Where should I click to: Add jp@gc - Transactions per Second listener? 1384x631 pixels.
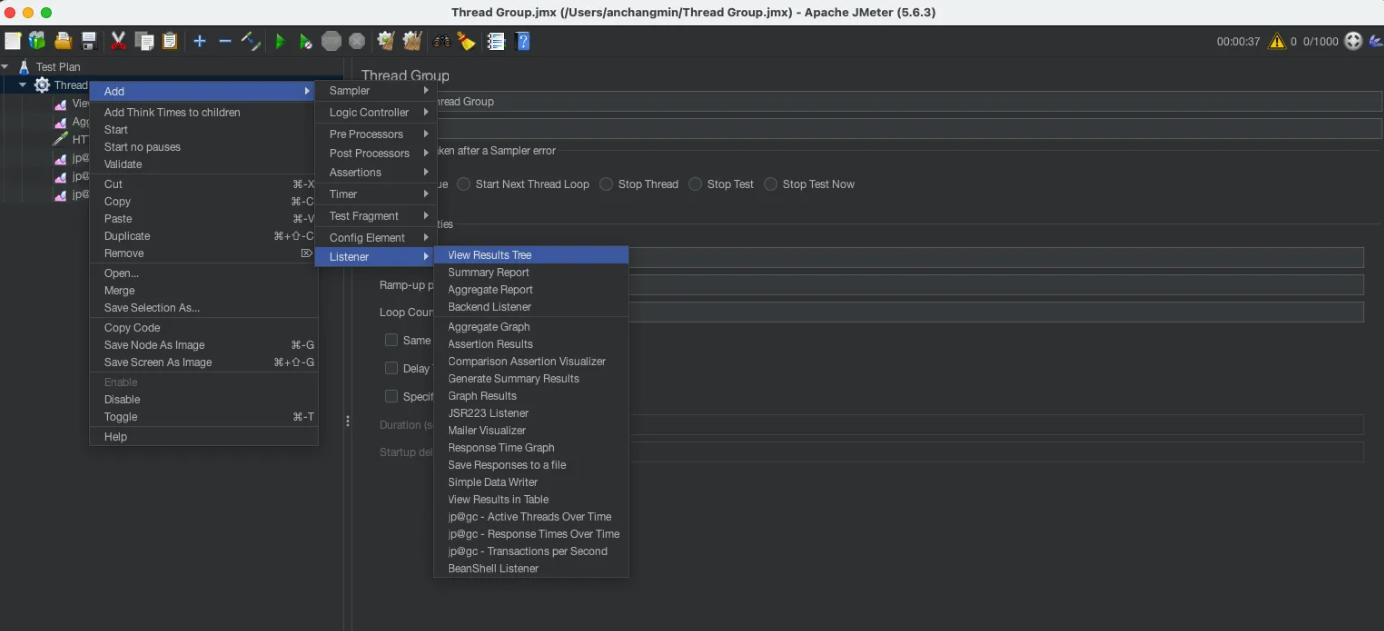point(531,551)
